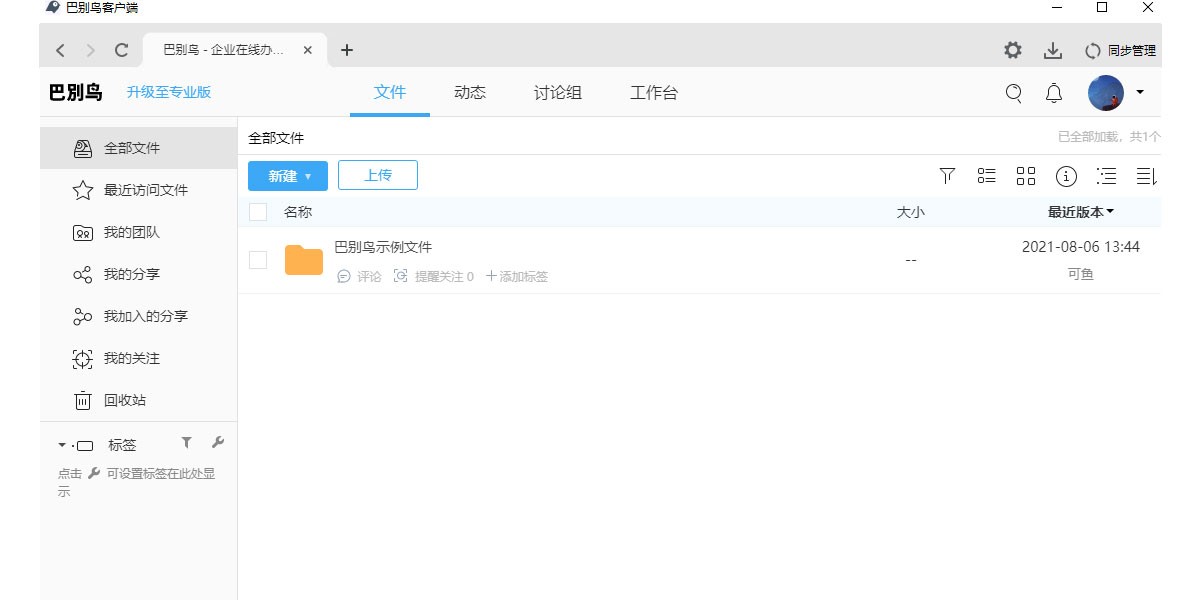Reload the page with the refresh icon
The height and width of the screenshot is (600, 1200).
[122, 50]
